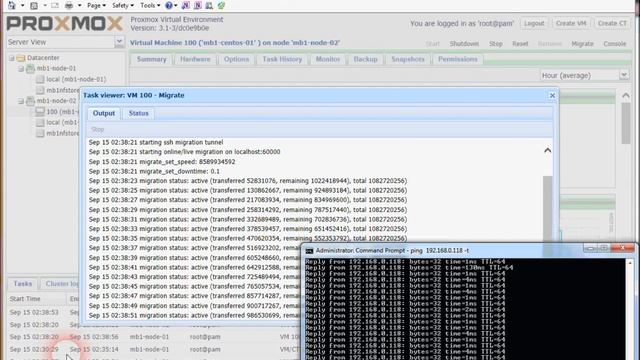The height and width of the screenshot is (360, 640).
Task: Open the Hour (average) timeframe dropdown
Action: 623,75
